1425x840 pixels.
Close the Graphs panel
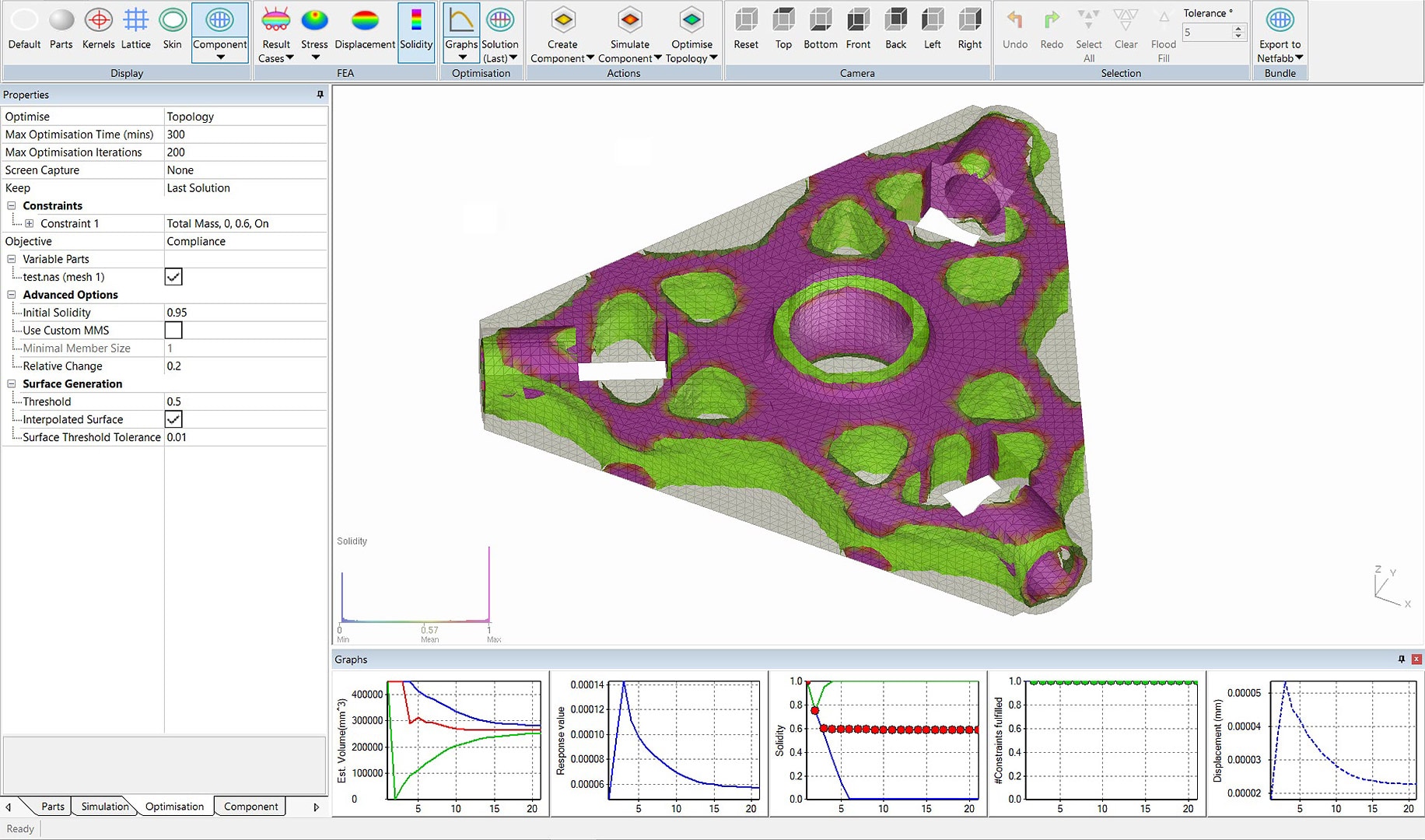1416,659
